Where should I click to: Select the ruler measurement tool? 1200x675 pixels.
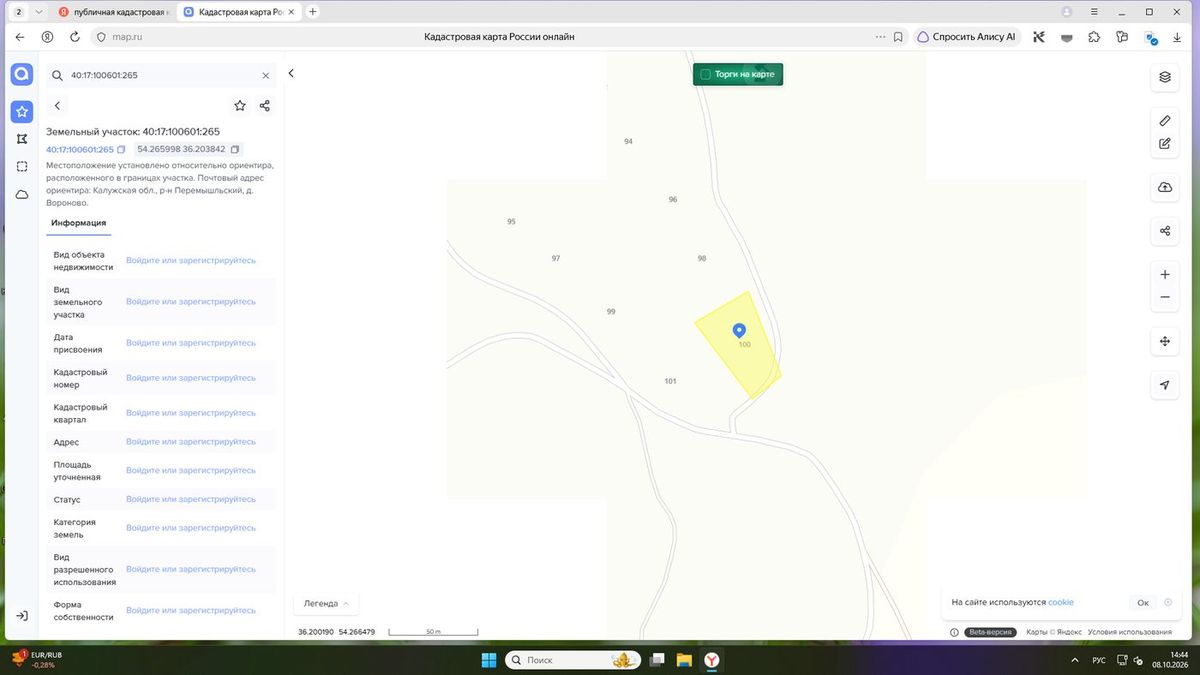tap(1165, 121)
